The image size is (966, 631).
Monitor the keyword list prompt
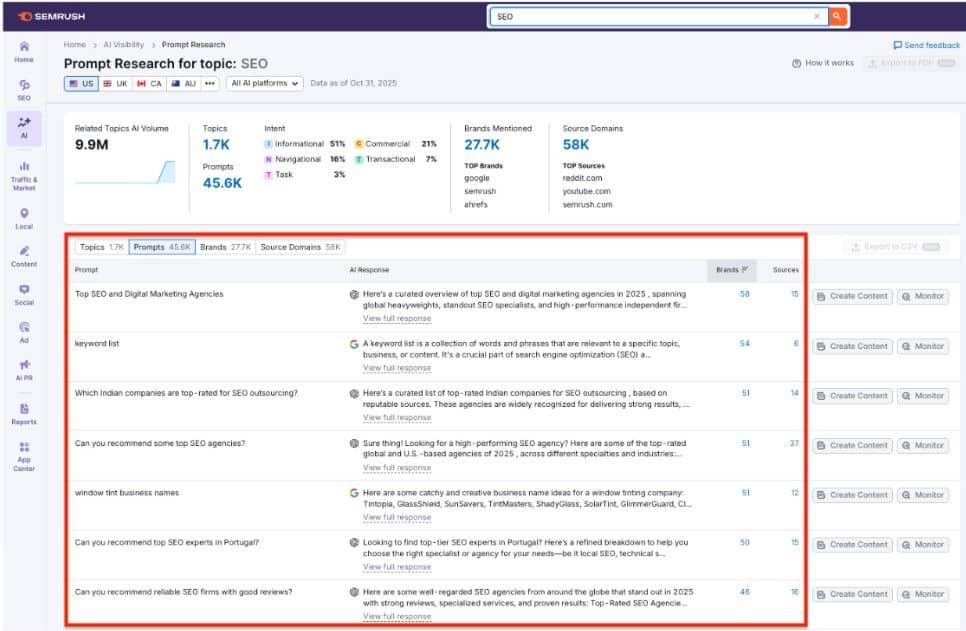[x=923, y=346]
